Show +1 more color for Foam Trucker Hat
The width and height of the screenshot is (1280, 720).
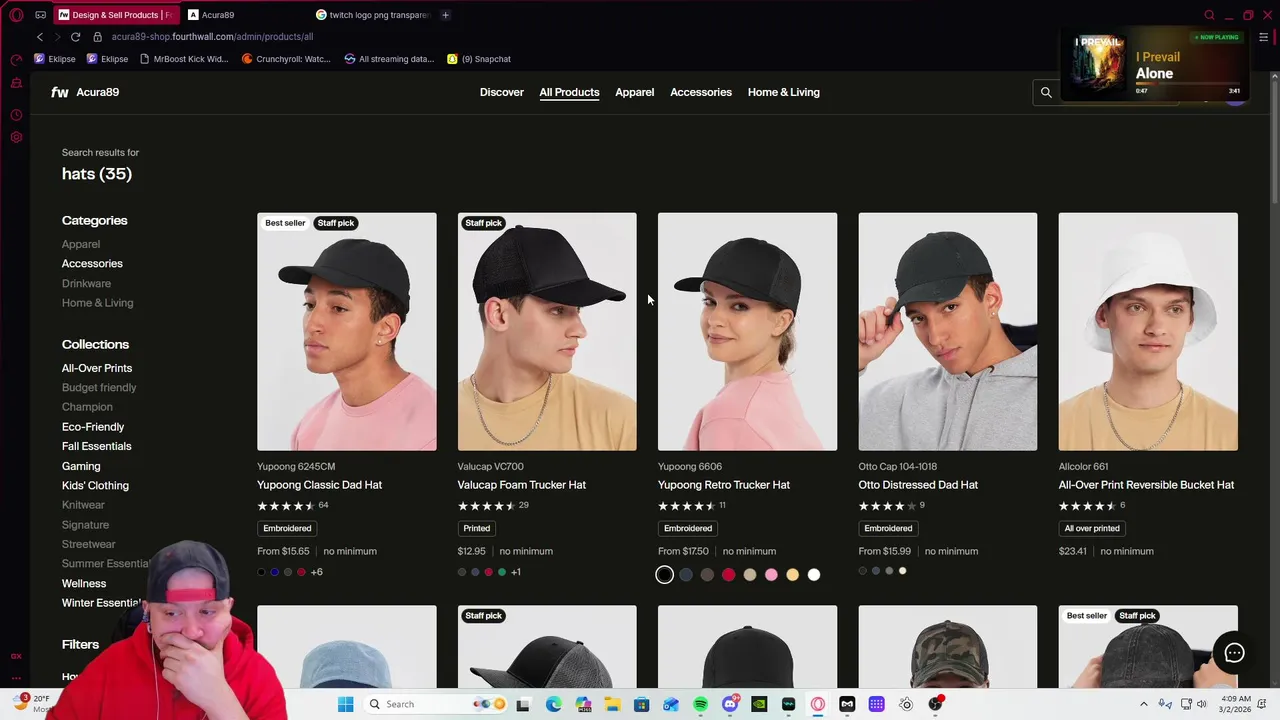[x=516, y=572]
